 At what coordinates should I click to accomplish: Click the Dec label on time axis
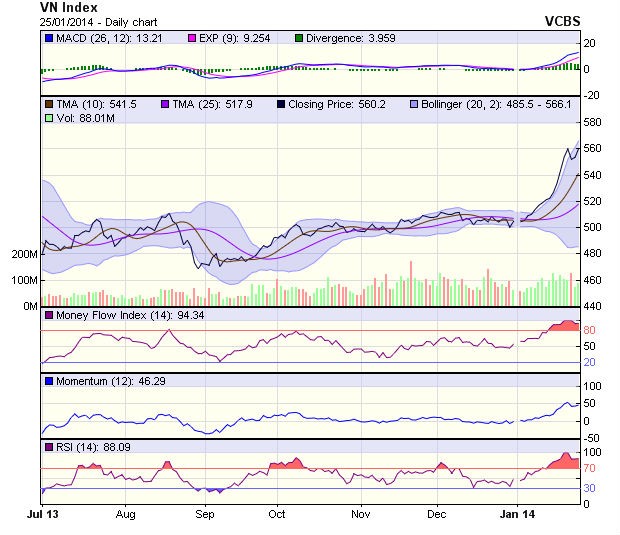coord(435,513)
